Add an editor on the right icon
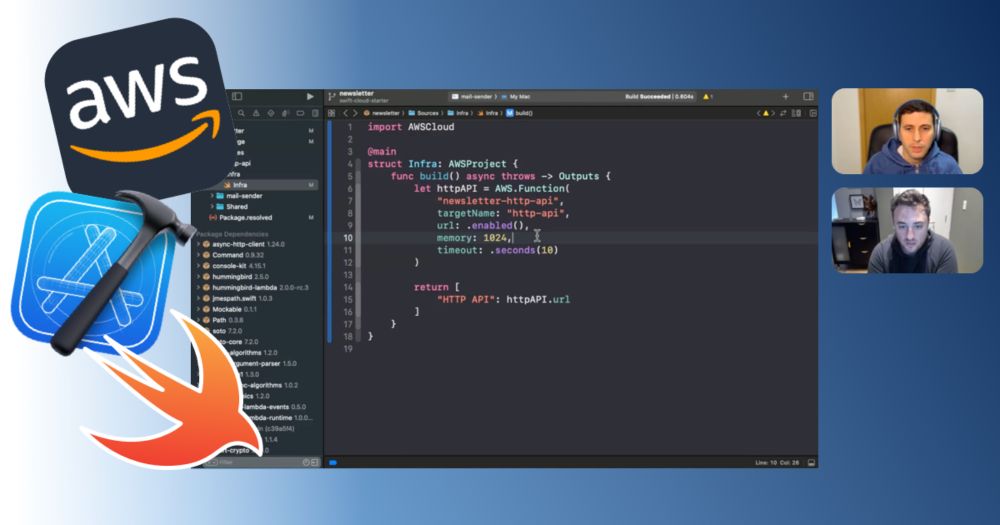 click(813, 113)
